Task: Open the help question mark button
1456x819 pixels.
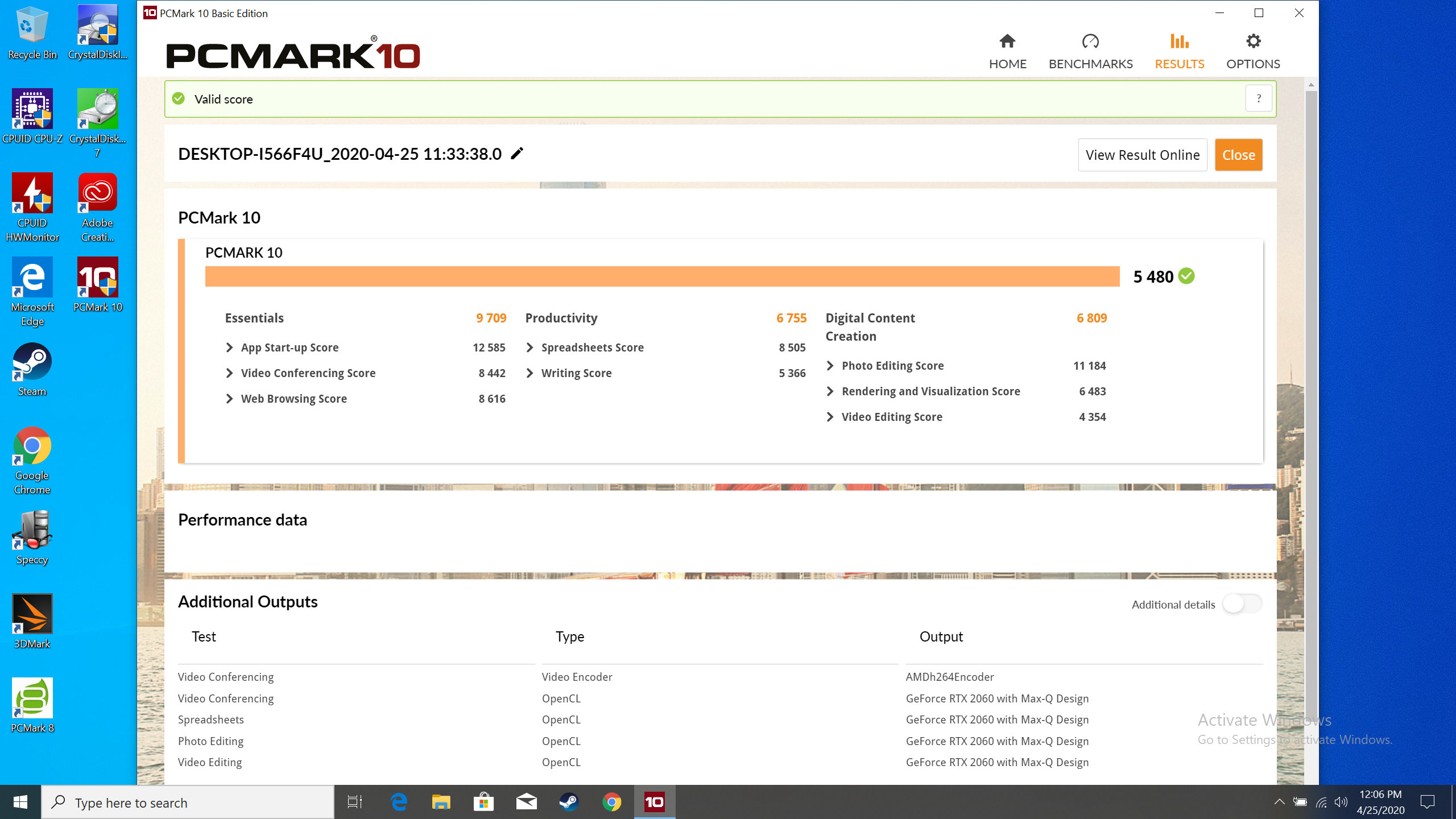Action: pos(1258,98)
